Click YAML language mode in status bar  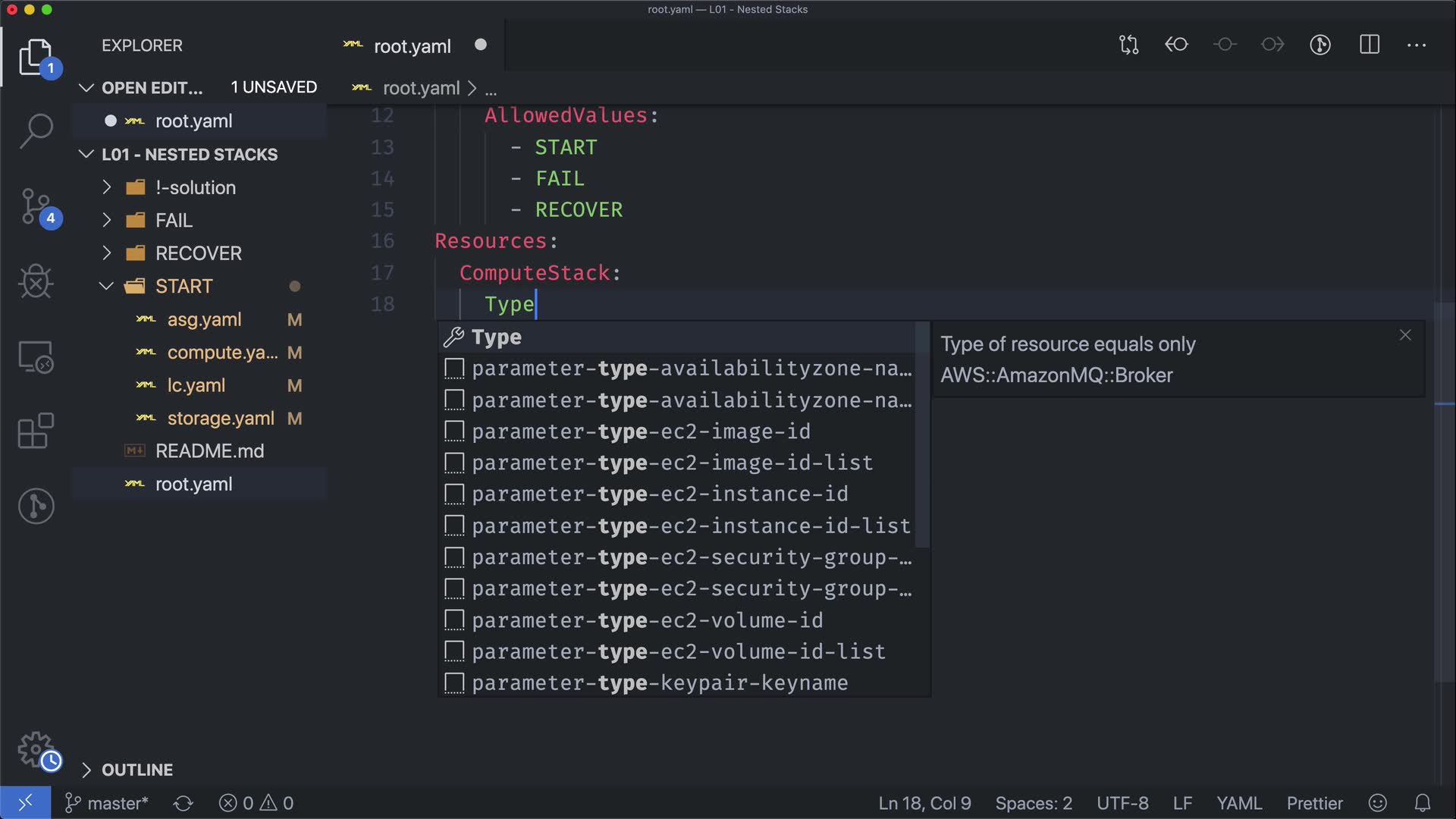(x=1238, y=803)
